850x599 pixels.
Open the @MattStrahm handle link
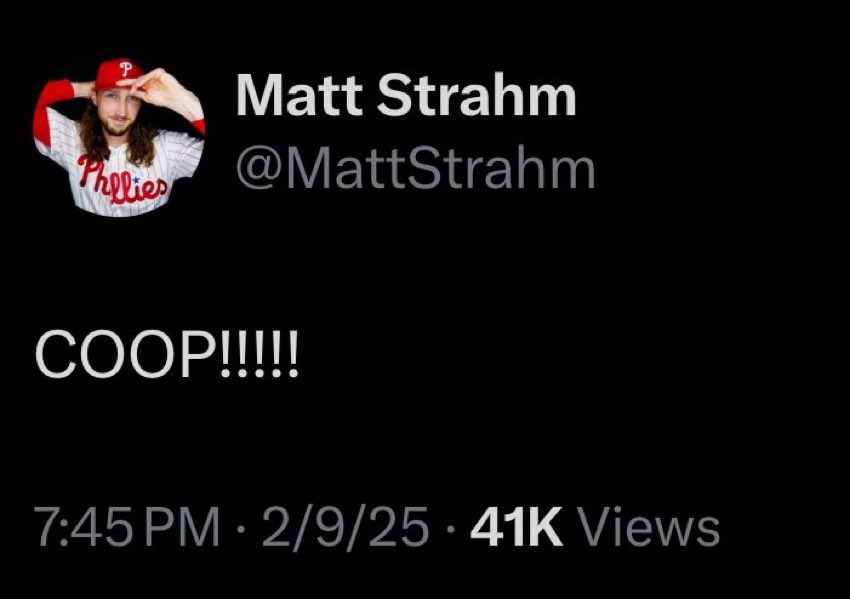click(416, 170)
